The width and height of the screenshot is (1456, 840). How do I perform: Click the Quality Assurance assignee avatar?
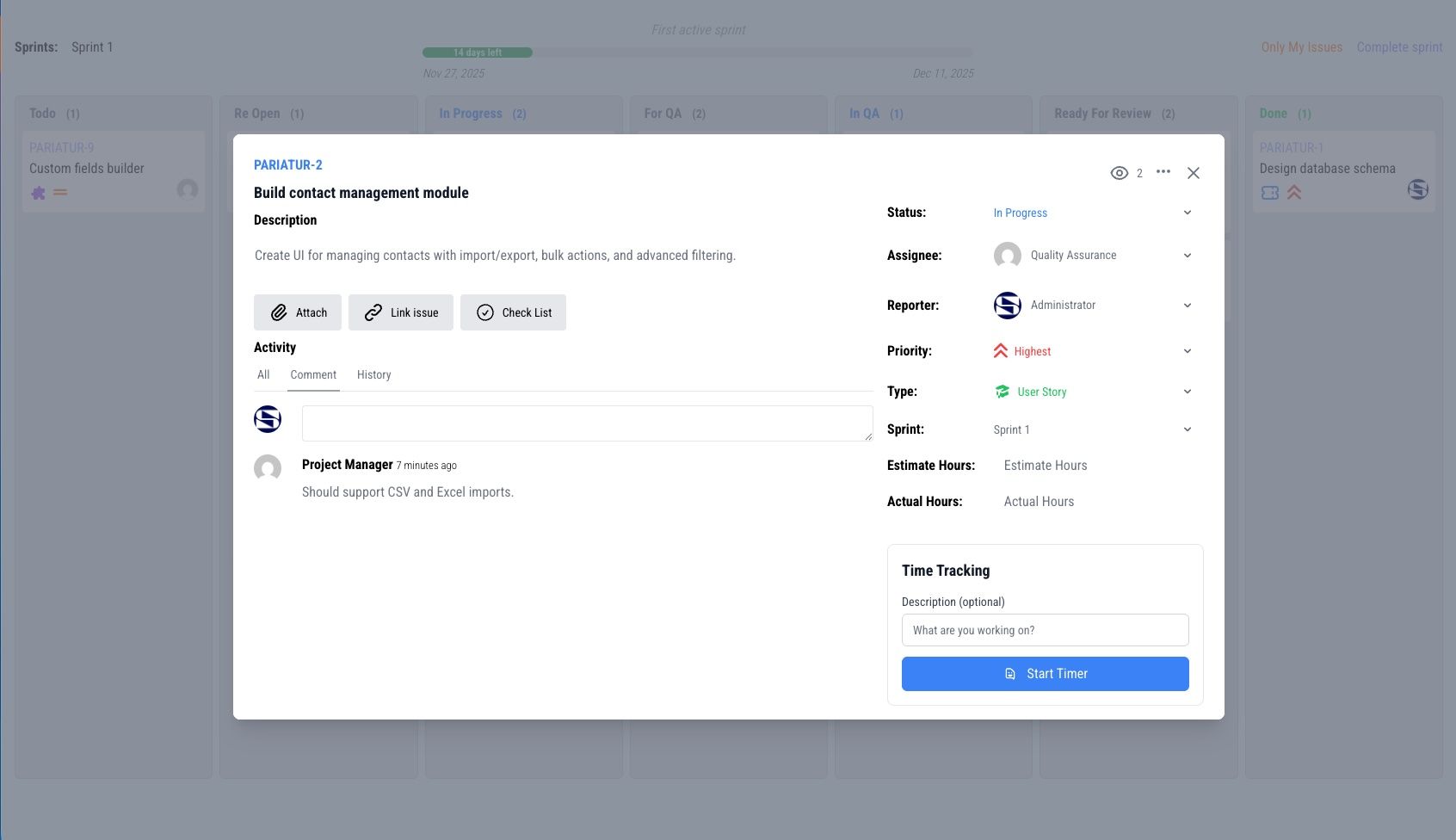tap(1007, 256)
